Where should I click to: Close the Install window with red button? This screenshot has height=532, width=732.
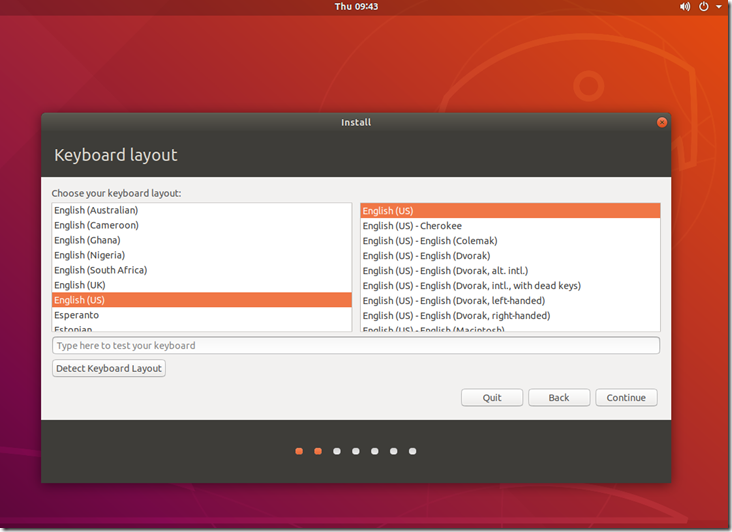662,122
